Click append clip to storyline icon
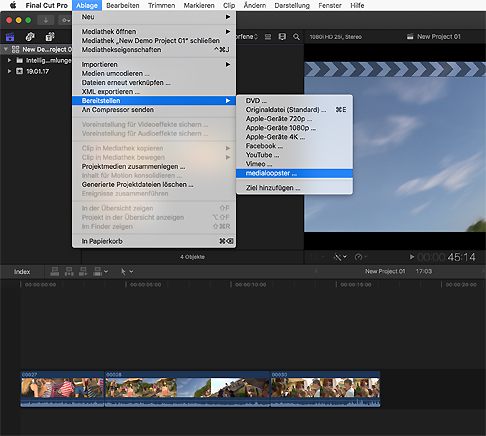The width and height of the screenshot is (486, 436). [x=83, y=272]
